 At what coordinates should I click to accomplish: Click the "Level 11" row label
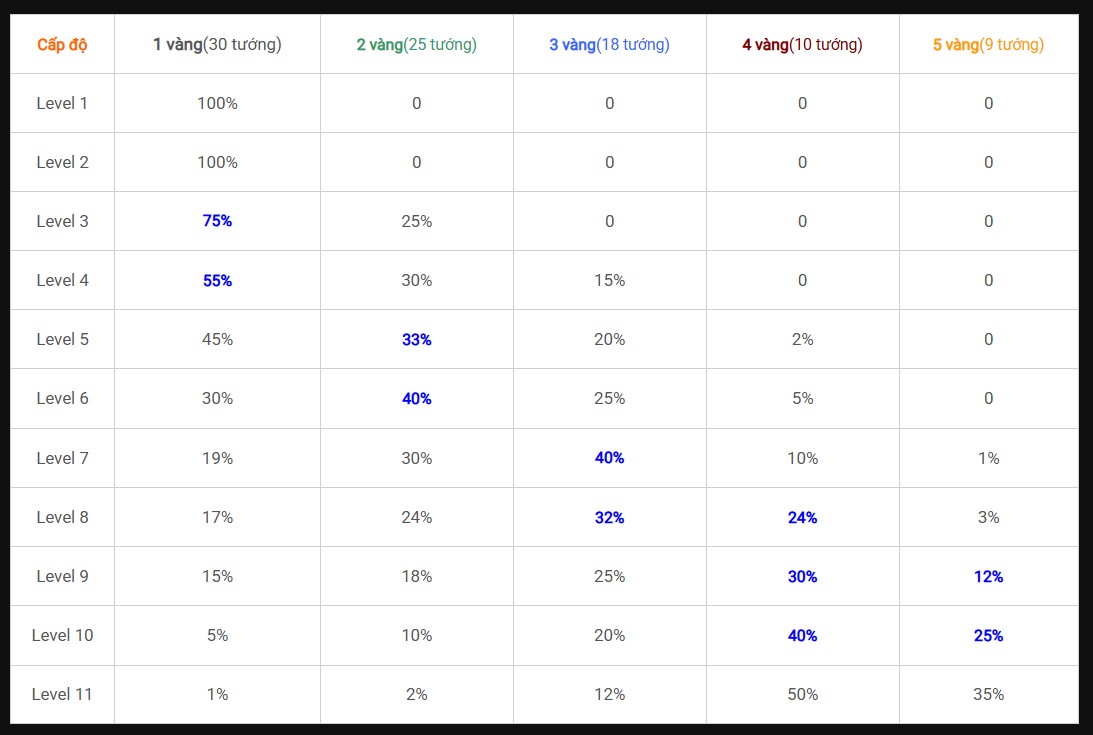tap(62, 694)
